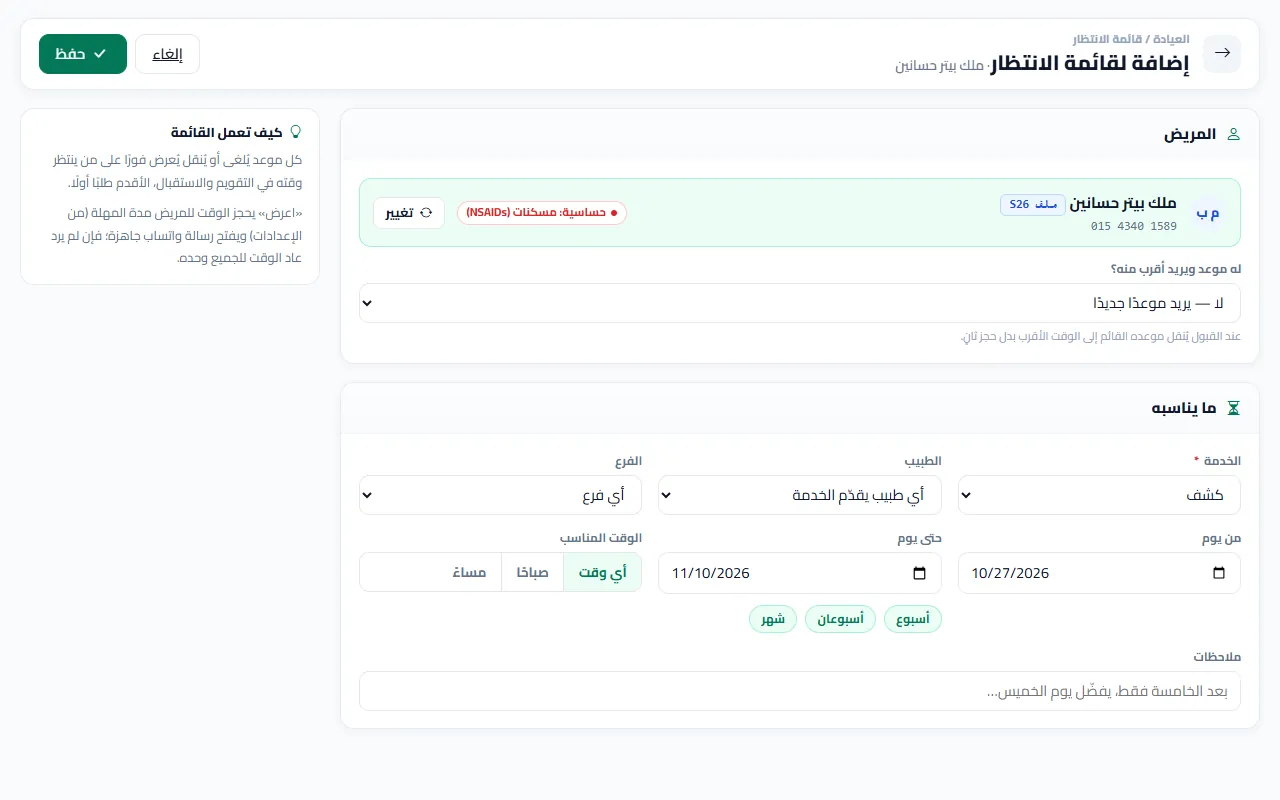The width and height of the screenshot is (1280, 800).
Task: Click the NSAIDs allergy badge
Action: pyautogui.click(x=542, y=213)
